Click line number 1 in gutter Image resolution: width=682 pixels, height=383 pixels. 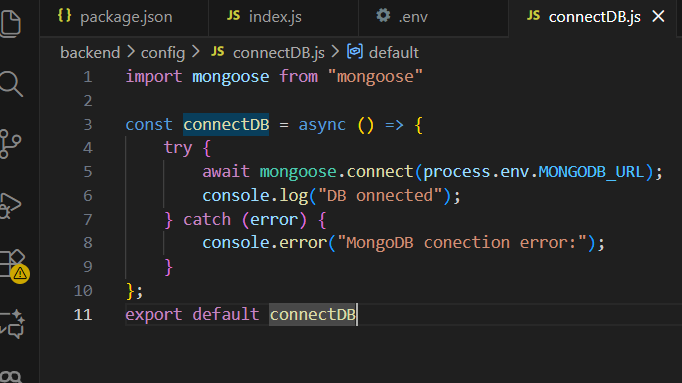[x=87, y=77]
